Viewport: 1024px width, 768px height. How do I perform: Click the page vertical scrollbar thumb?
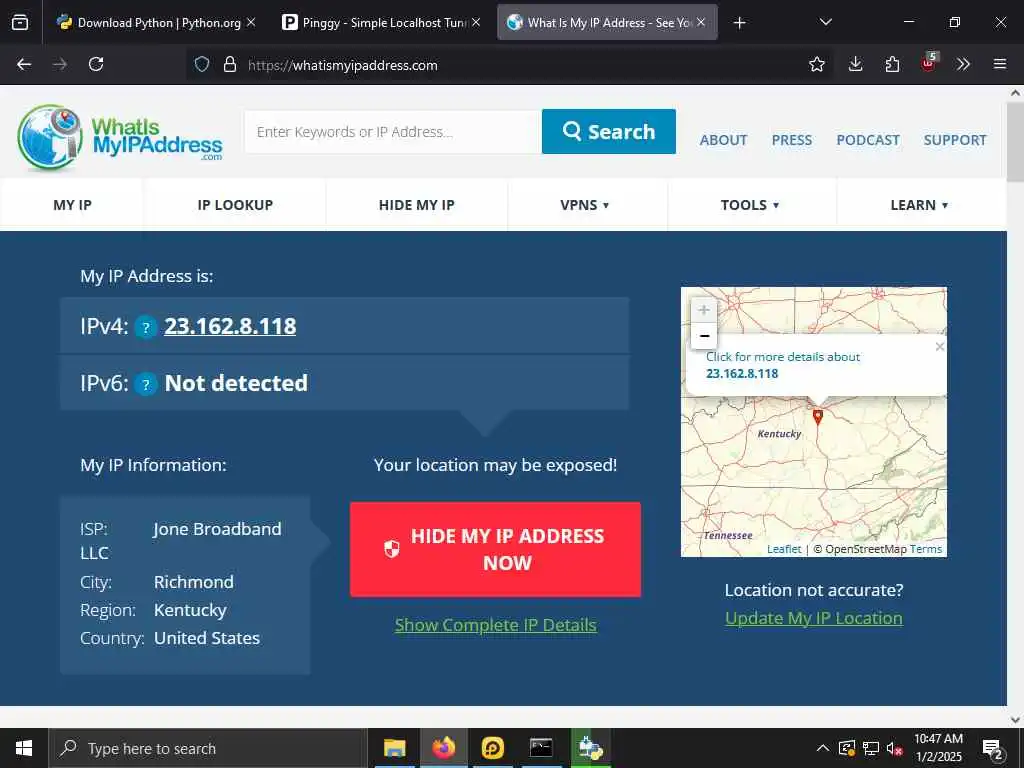pyautogui.click(x=1015, y=142)
